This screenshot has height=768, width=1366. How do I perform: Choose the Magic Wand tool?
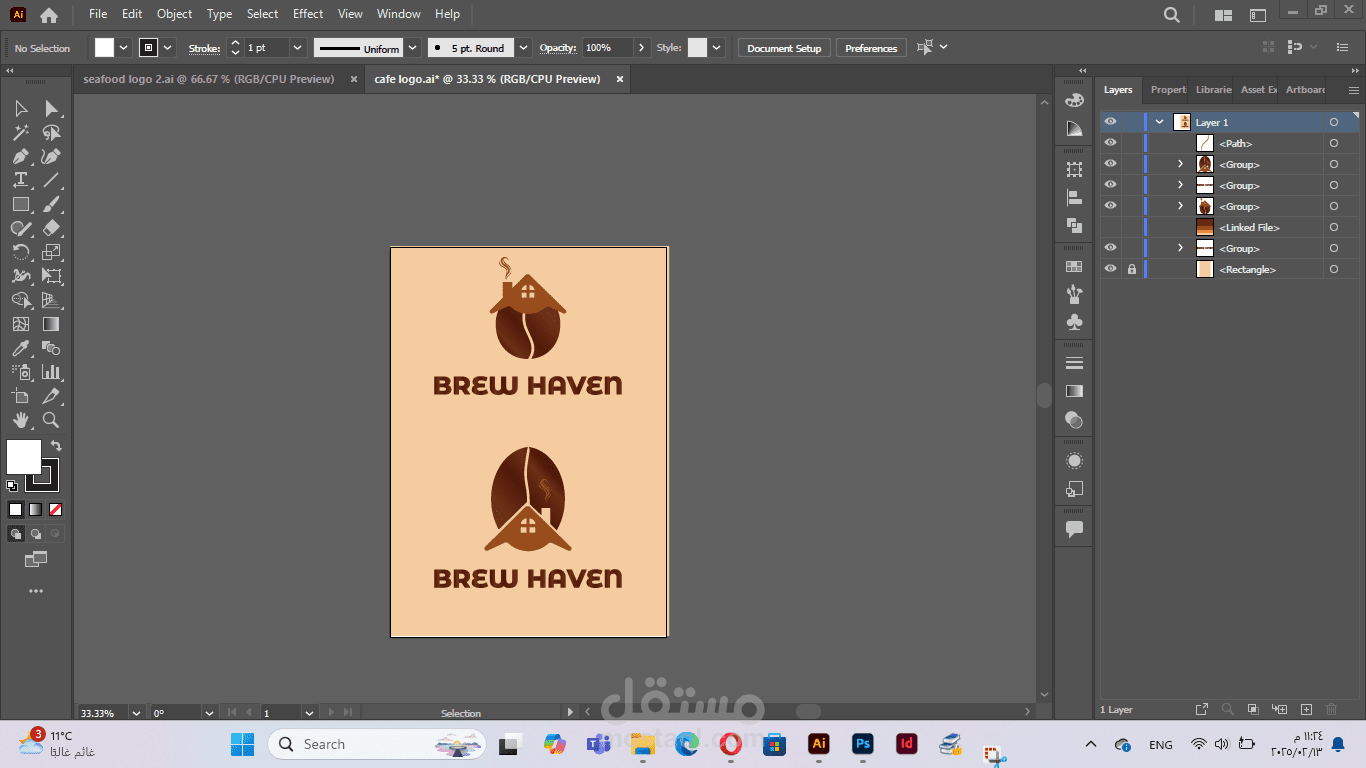point(20,132)
